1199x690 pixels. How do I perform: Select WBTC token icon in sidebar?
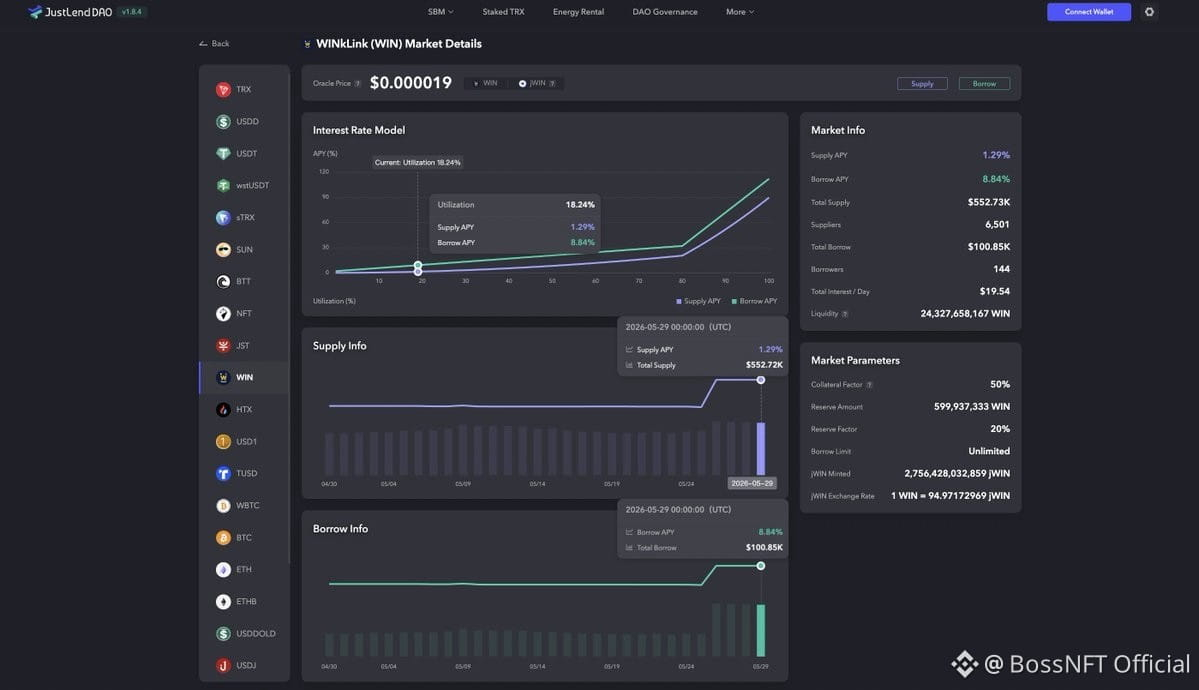(223, 506)
